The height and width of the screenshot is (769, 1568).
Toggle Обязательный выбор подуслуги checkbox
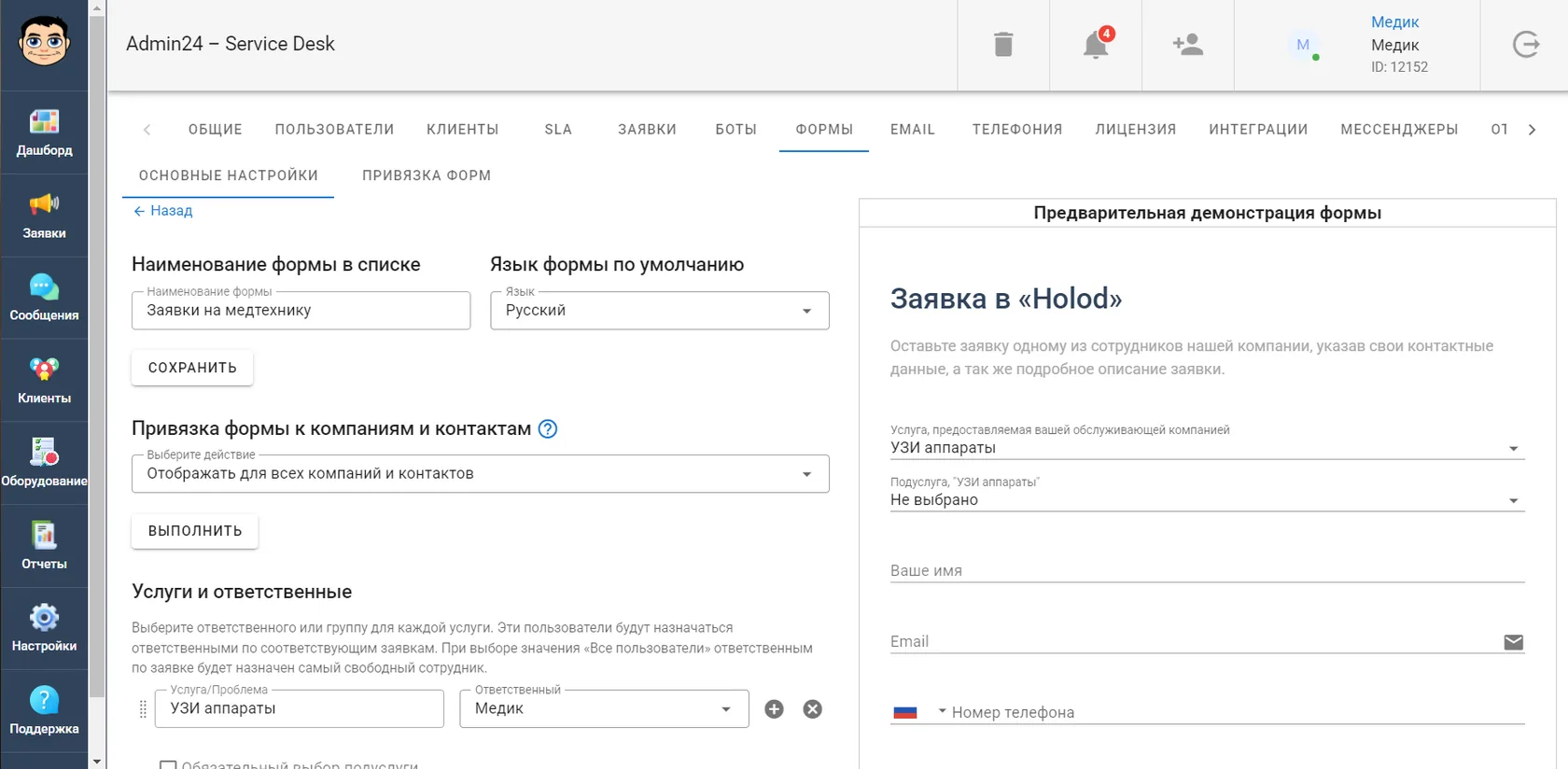coord(168,765)
